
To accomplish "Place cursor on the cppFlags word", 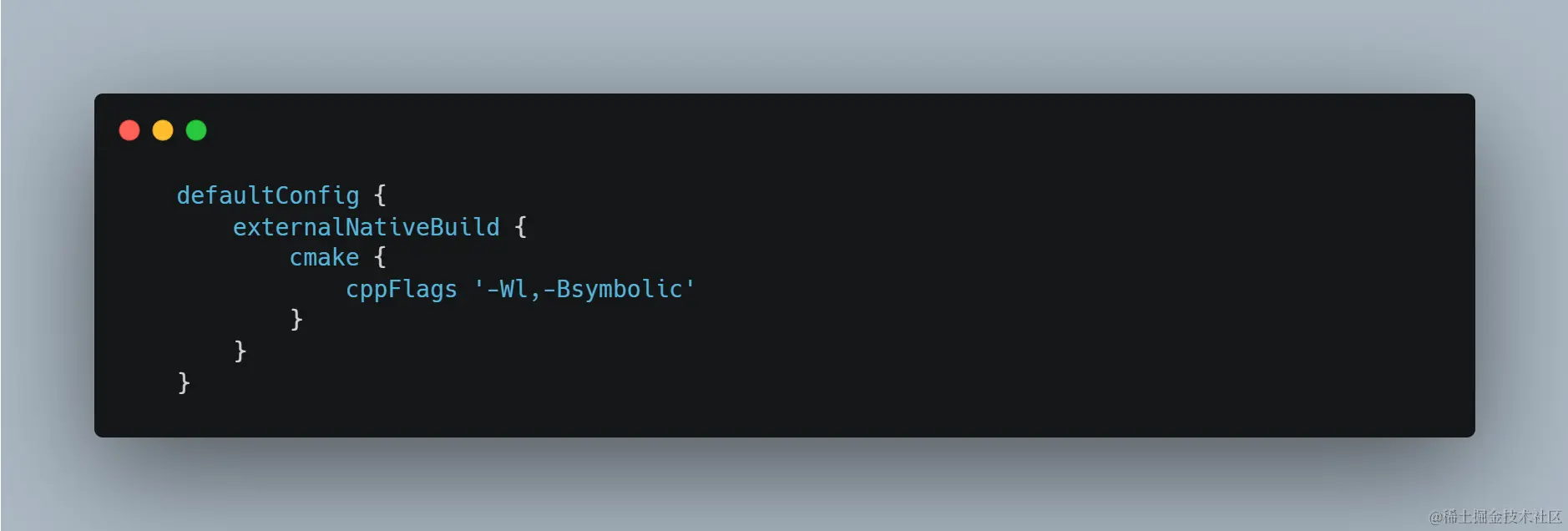I will [x=402, y=289].
